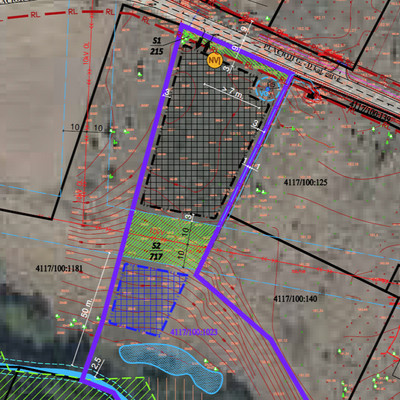Select parcel label 4117/100:1181
The image size is (400, 400).
(x=59, y=268)
